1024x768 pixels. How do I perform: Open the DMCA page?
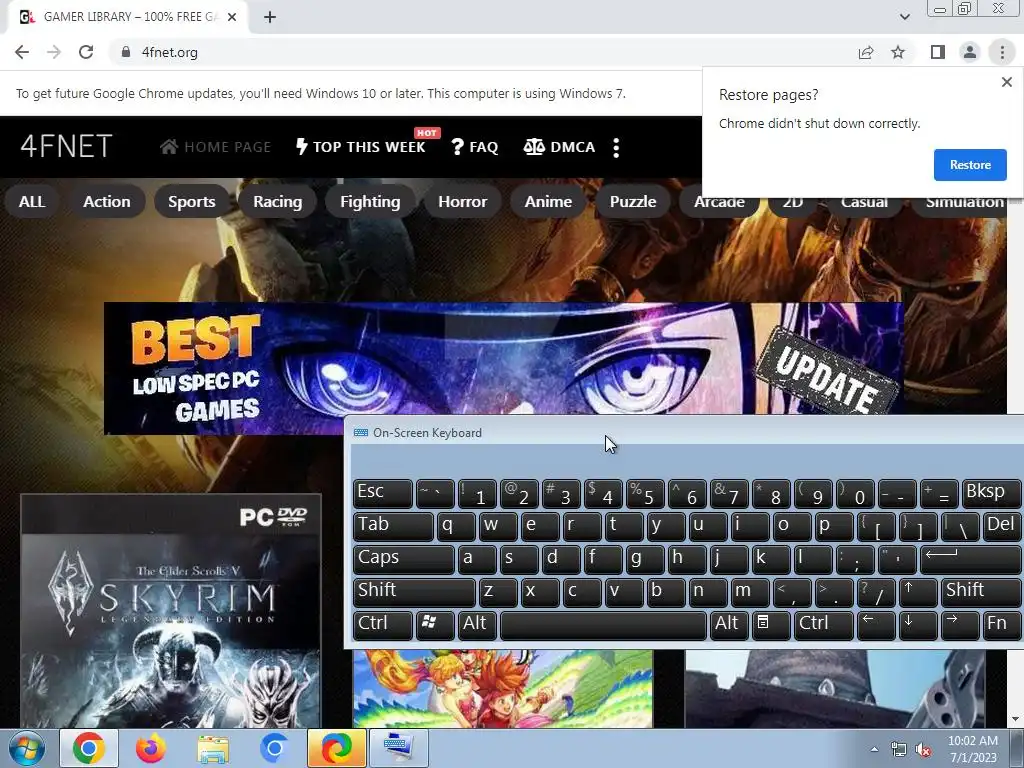pyautogui.click(x=559, y=147)
